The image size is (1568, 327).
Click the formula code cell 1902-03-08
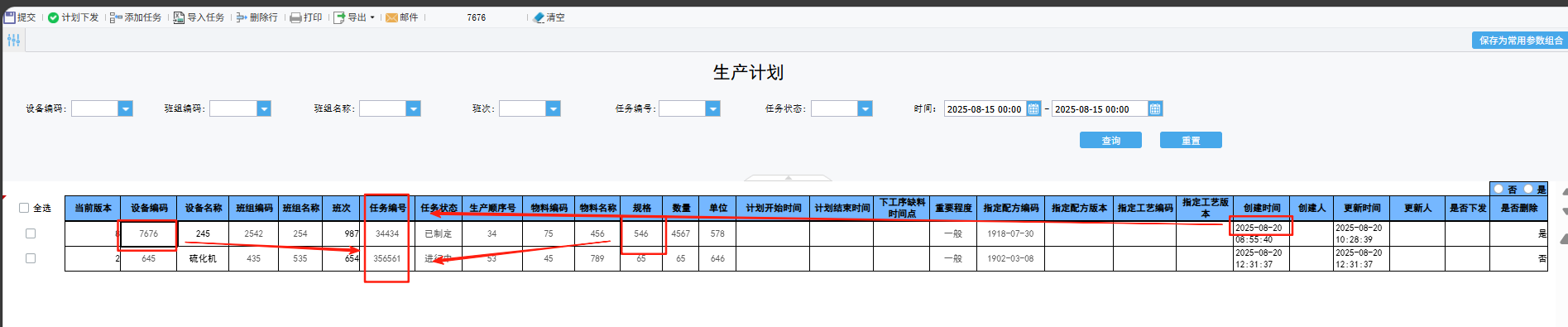tap(1010, 258)
